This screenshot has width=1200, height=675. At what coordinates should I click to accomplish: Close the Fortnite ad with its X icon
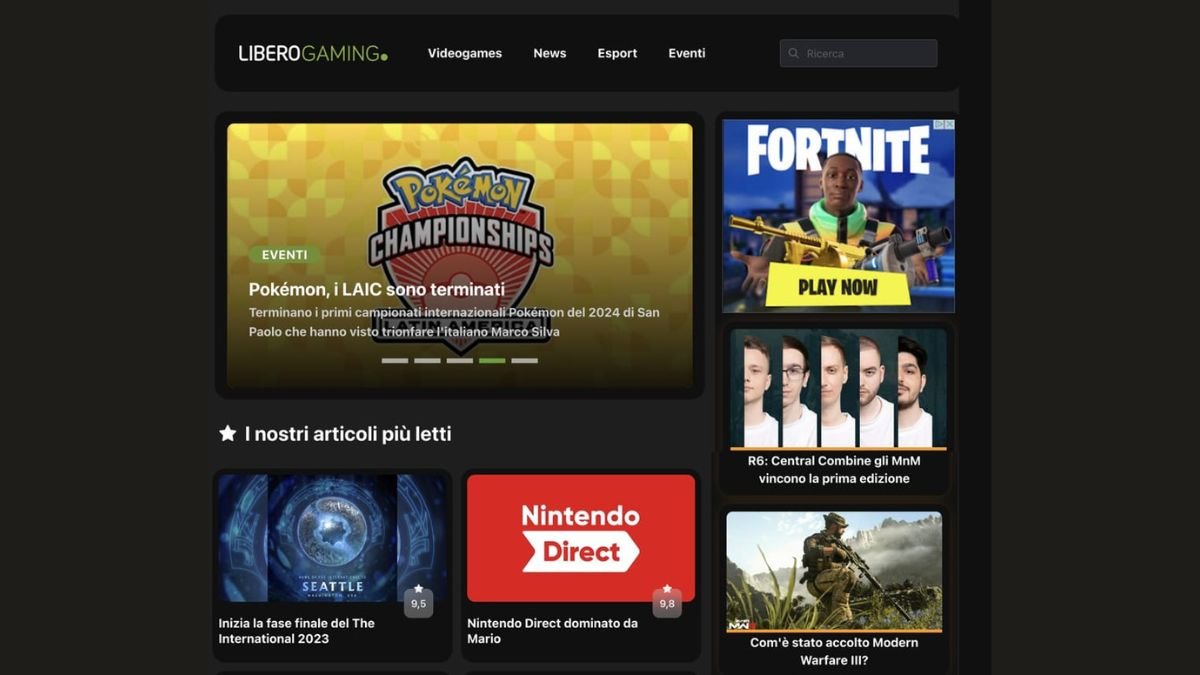pyautogui.click(x=950, y=125)
